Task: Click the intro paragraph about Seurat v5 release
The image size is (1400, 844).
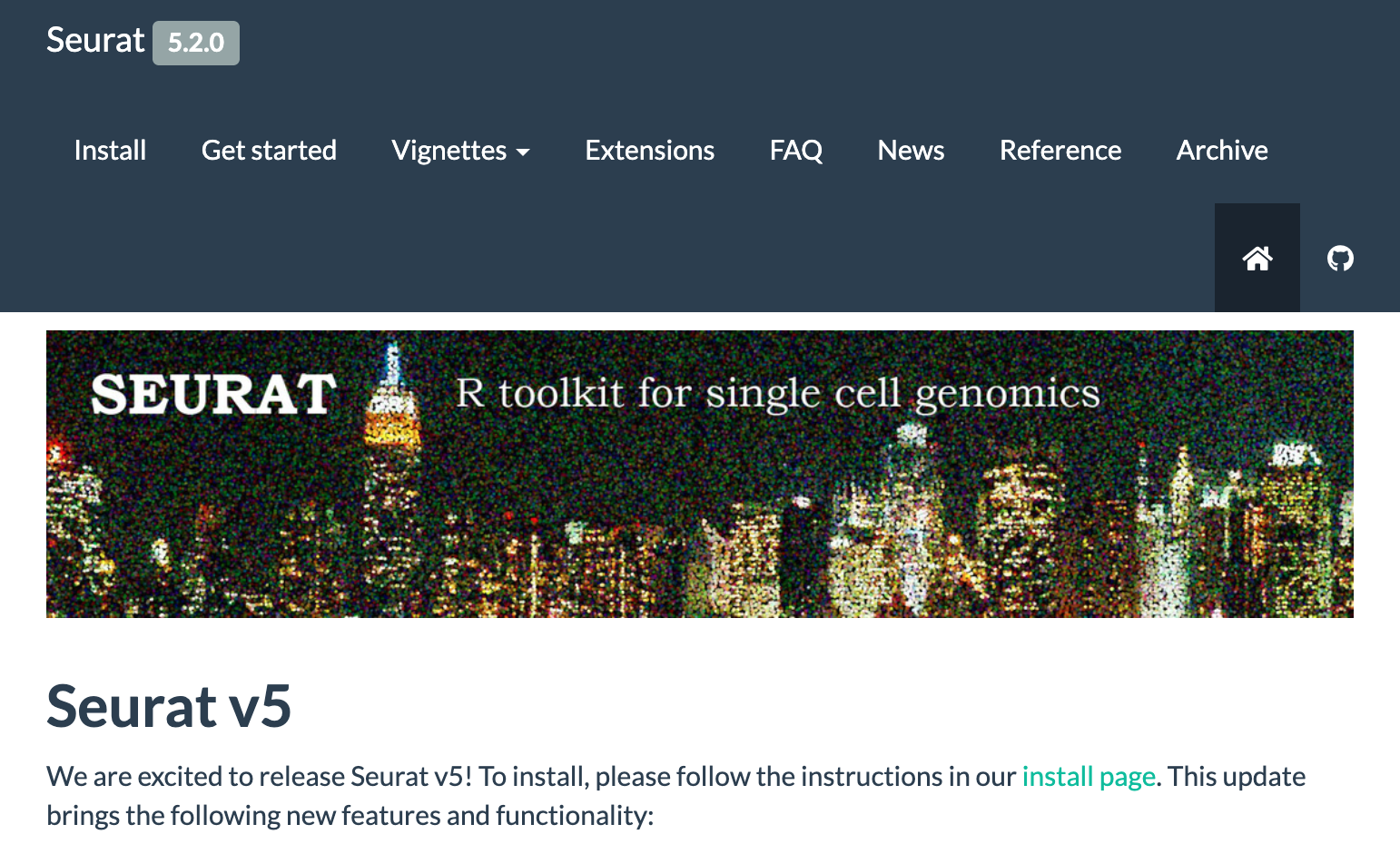Action: tap(545, 796)
